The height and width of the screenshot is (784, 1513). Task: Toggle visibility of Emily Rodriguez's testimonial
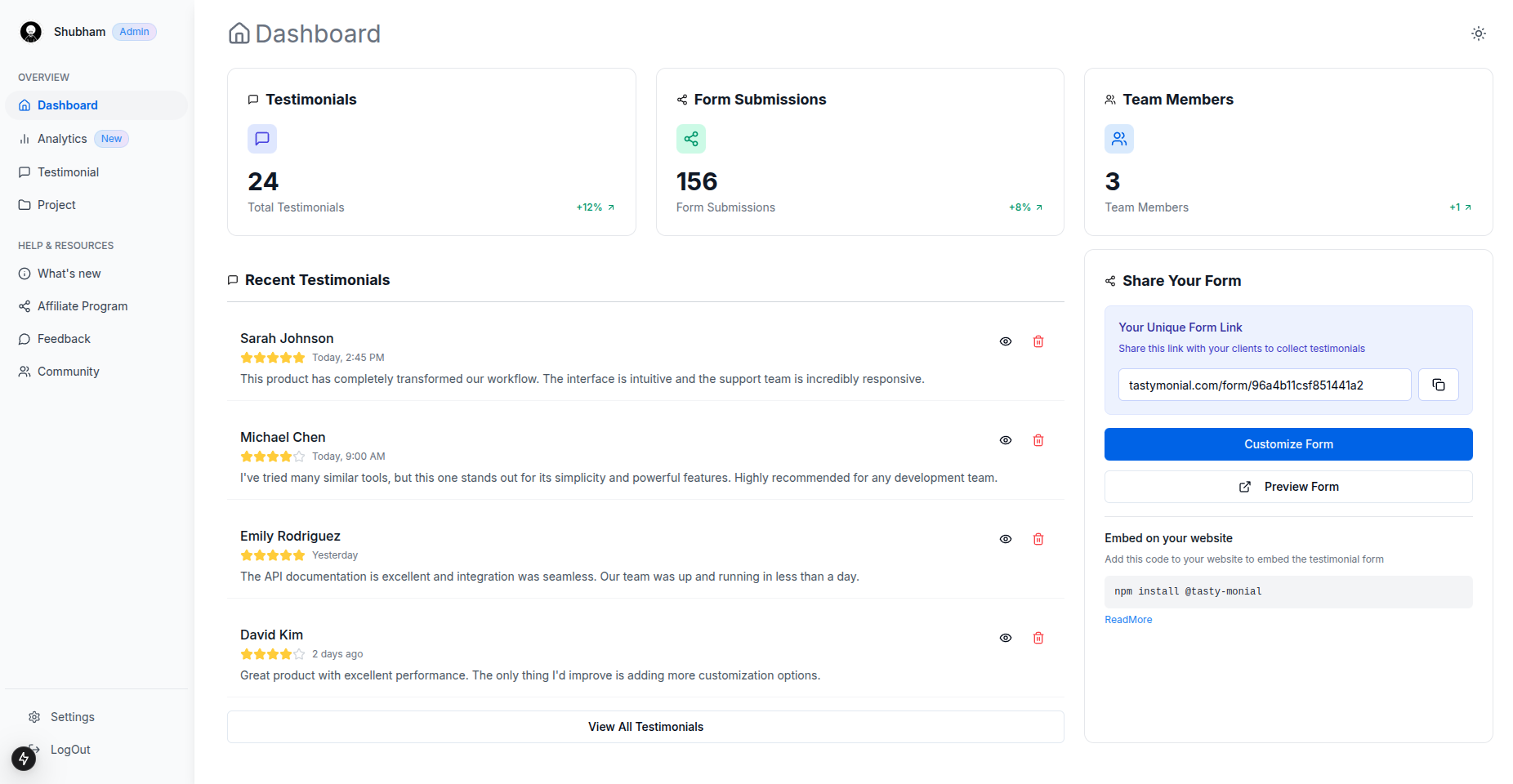point(1005,539)
